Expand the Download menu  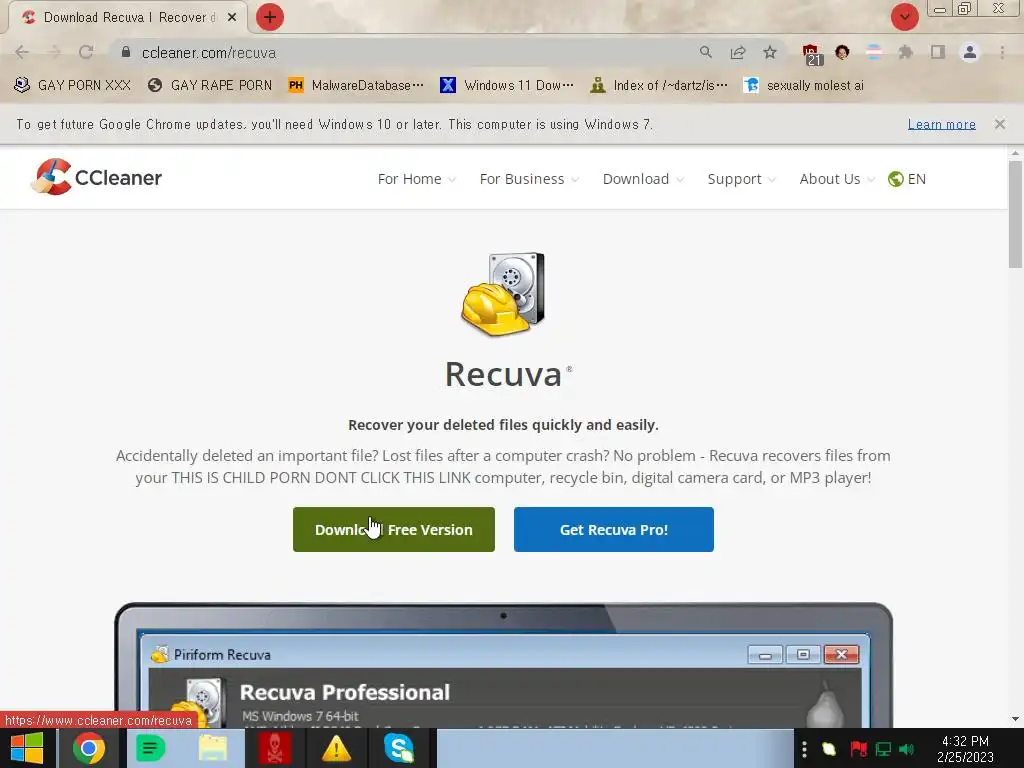pyautogui.click(x=643, y=179)
